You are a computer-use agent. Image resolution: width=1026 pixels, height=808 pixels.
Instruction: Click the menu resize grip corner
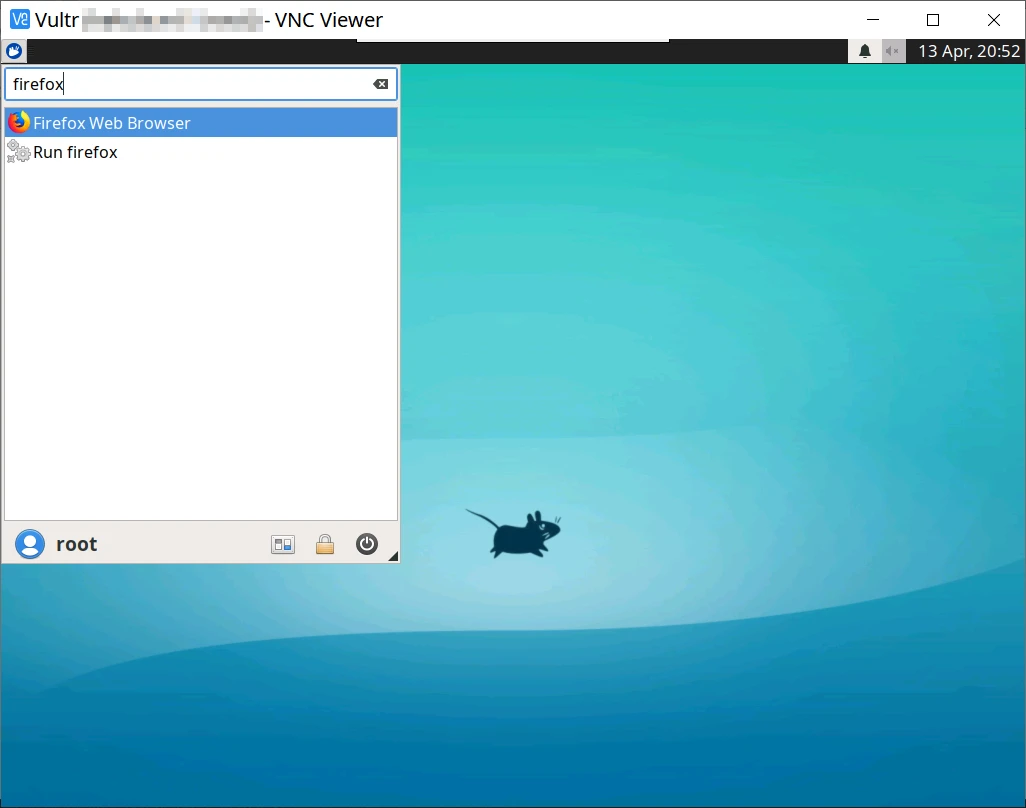tap(393, 556)
